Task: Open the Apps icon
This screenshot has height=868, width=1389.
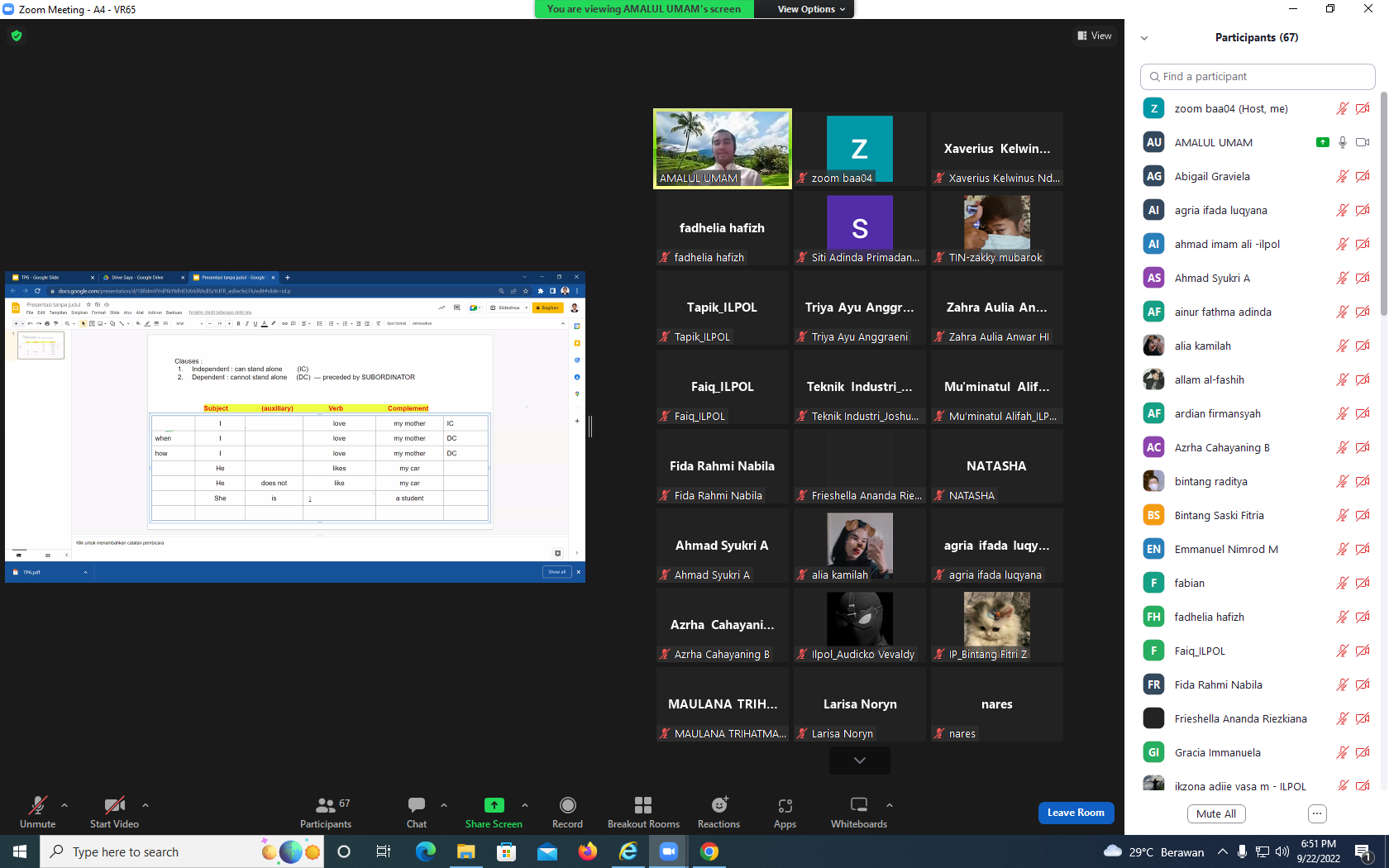Action: (785, 805)
